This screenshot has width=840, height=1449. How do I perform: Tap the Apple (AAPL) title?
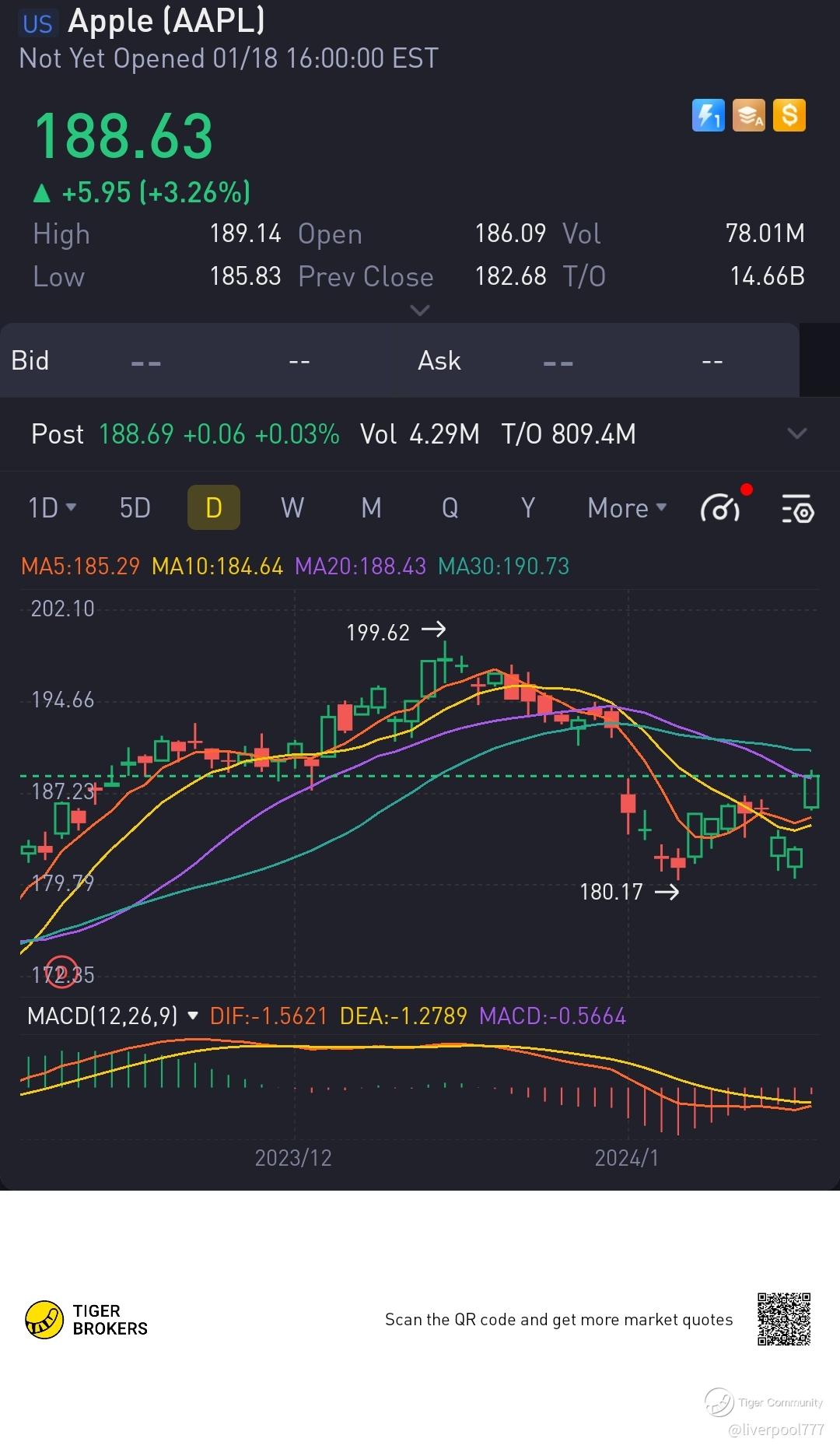tap(166, 21)
